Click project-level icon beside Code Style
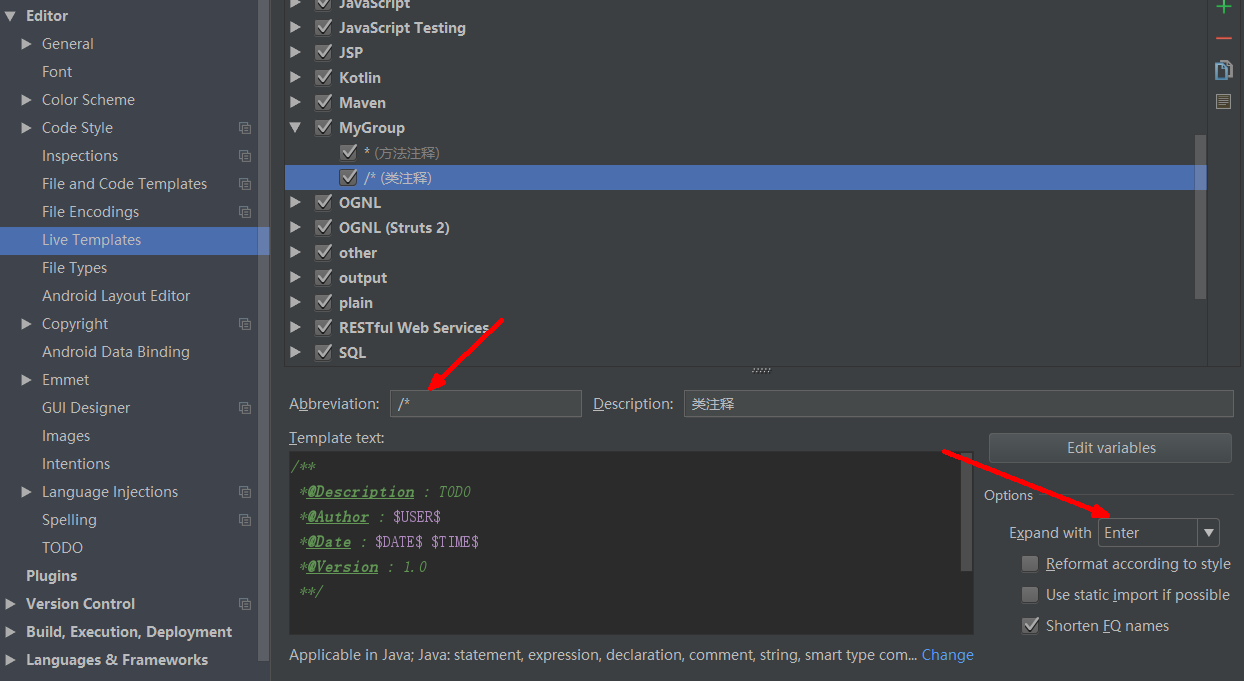This screenshot has height=681, width=1244. coord(245,128)
